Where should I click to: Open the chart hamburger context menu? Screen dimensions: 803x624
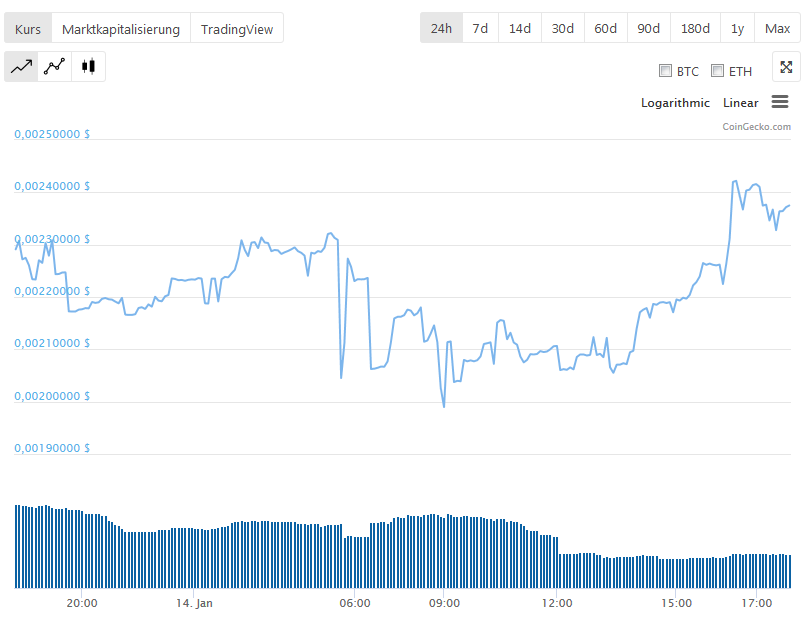(780, 102)
